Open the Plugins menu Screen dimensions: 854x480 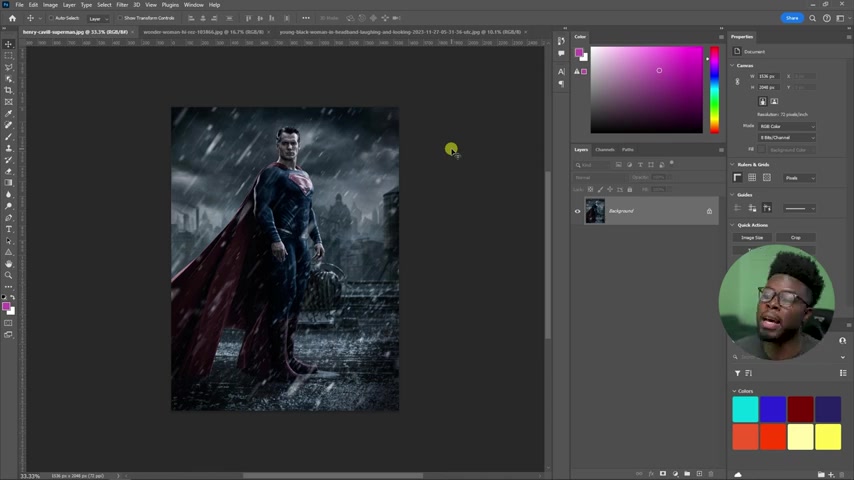click(170, 5)
